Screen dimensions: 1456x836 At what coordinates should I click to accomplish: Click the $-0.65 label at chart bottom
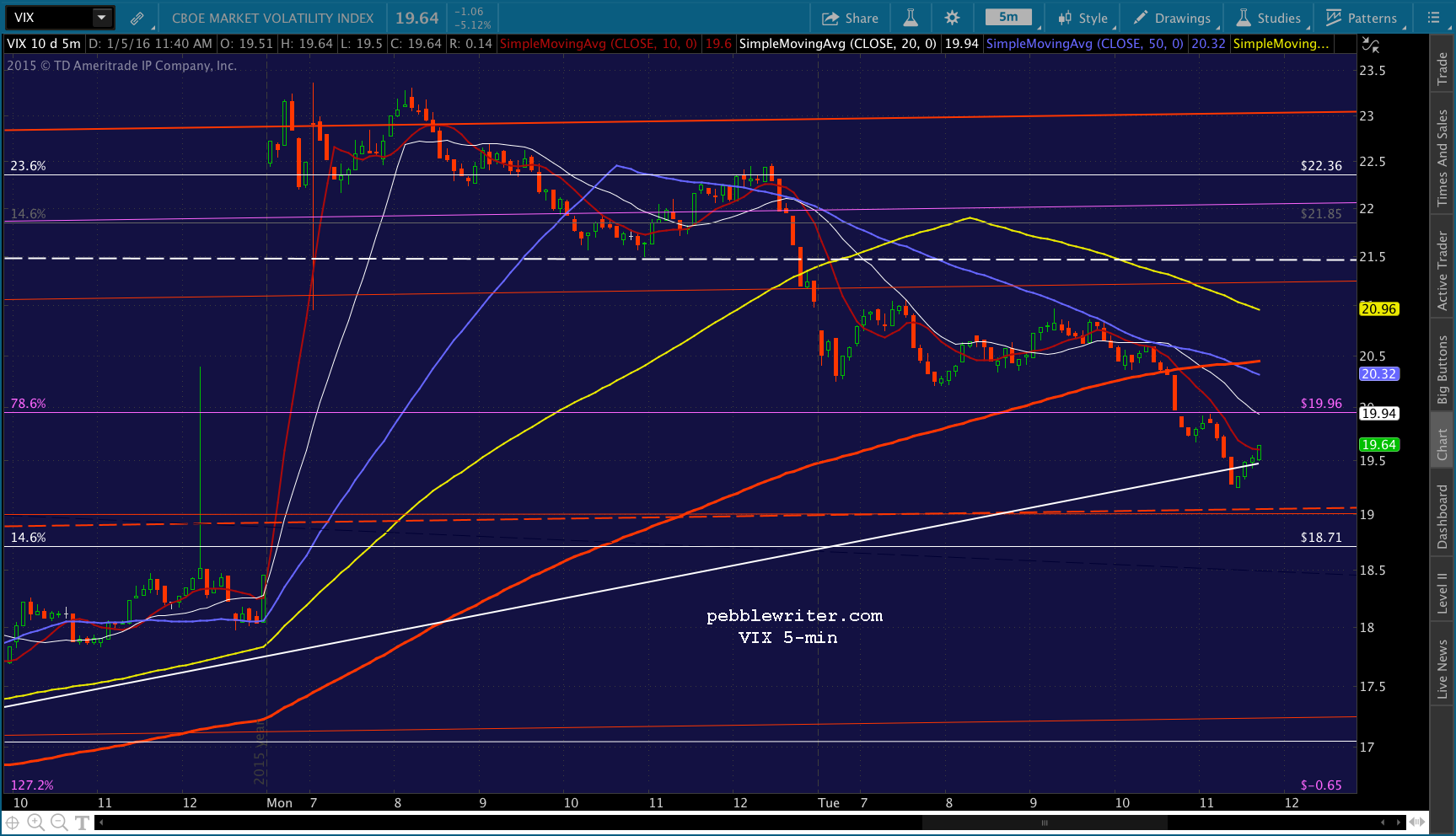(x=1321, y=785)
